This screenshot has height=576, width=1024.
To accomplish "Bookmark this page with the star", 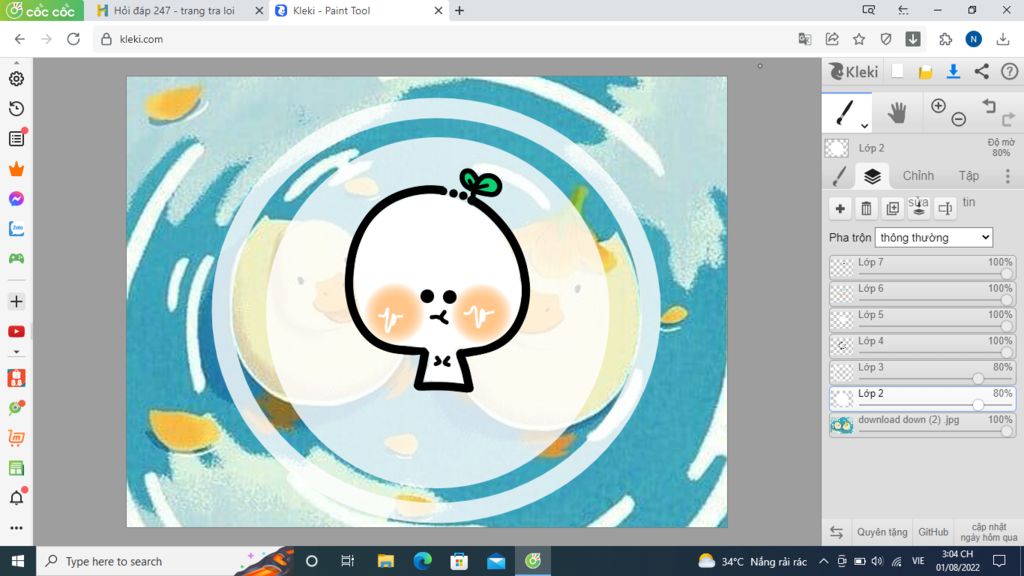I will 859,39.
